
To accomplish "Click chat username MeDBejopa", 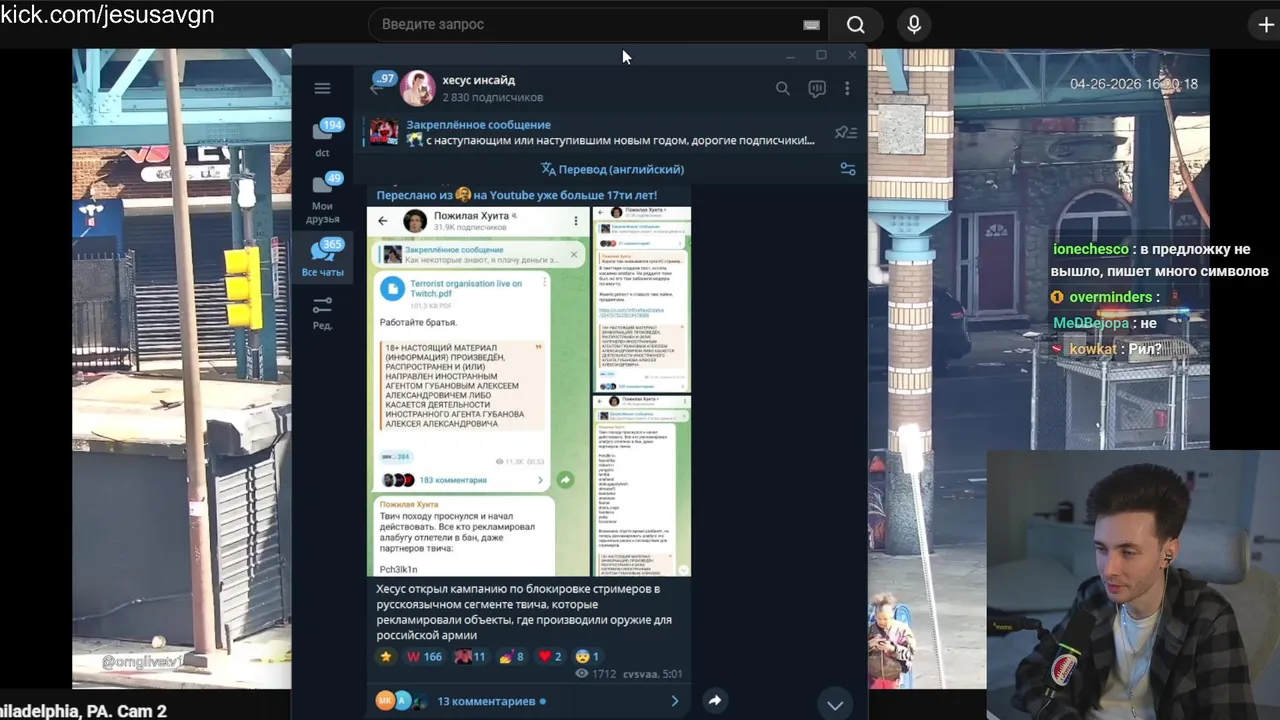I will [x=1091, y=323].
